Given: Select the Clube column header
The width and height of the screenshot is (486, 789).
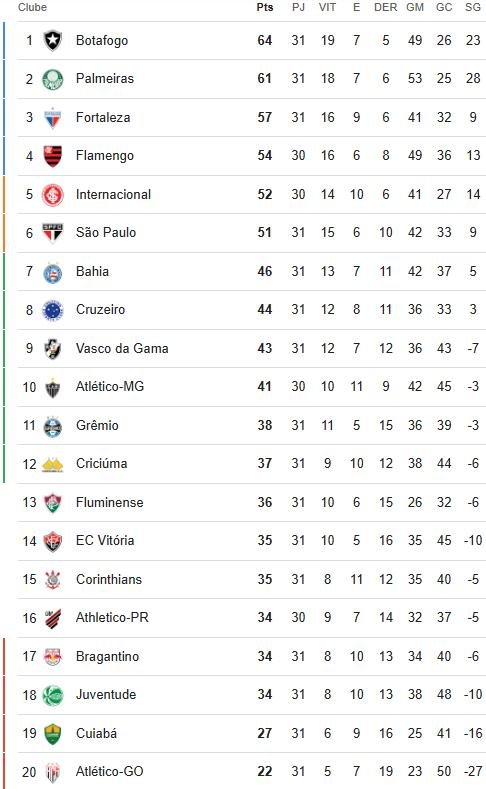Looking at the screenshot, I should (32, 8).
